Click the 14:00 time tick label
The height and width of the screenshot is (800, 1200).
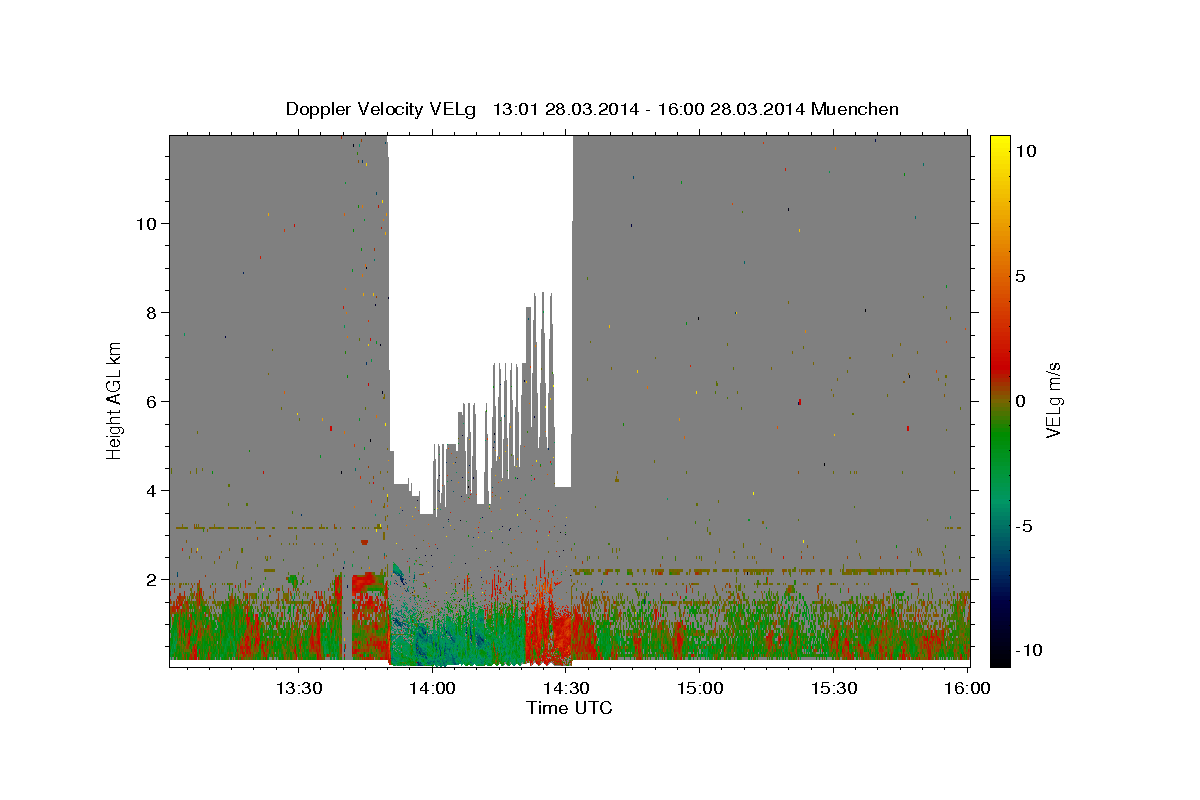(432, 689)
